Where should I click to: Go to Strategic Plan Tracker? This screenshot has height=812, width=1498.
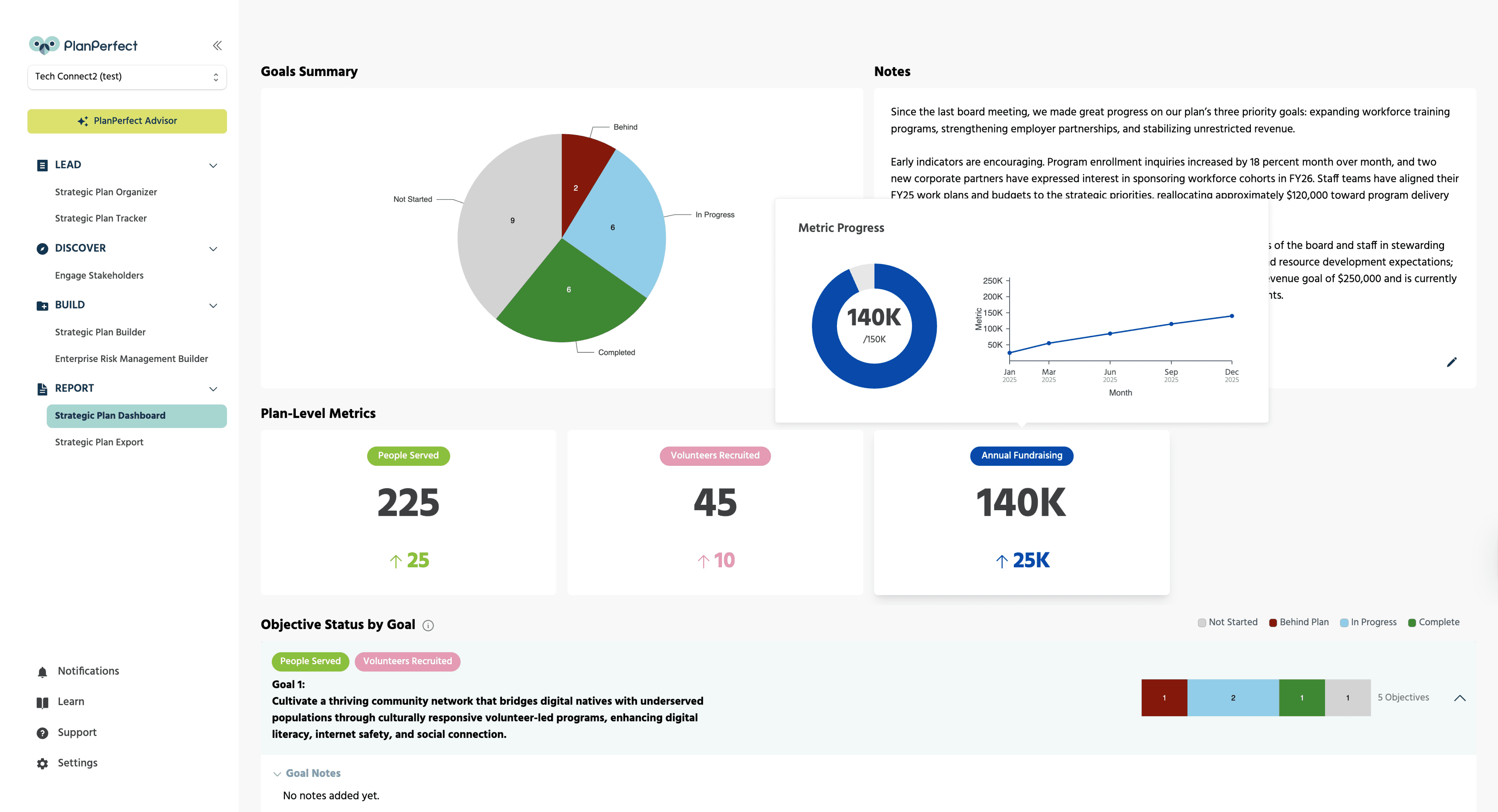point(101,218)
